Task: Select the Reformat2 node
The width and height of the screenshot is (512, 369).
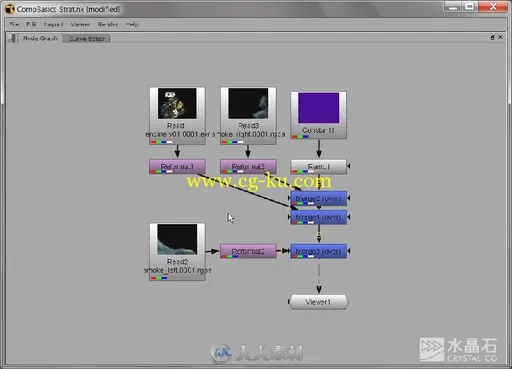Action: click(x=248, y=251)
